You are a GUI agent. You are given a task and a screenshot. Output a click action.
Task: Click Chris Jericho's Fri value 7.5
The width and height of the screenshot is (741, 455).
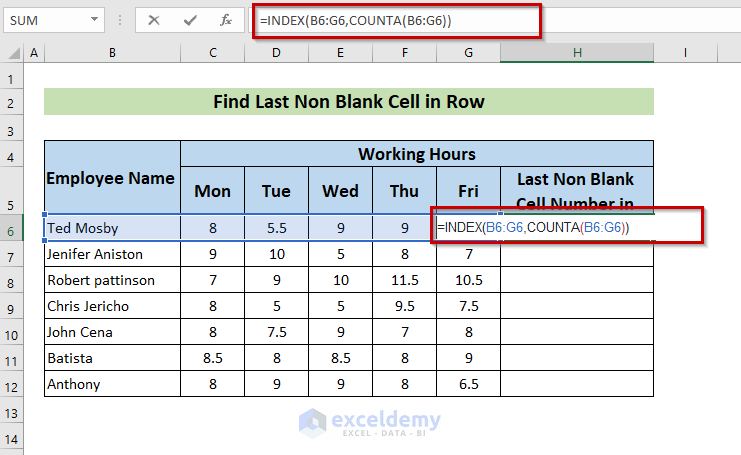468,306
